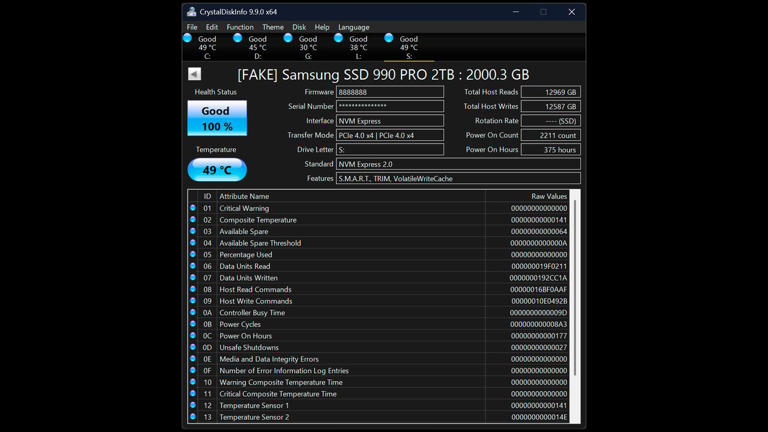Click Rotation Rate value field
Image resolution: width=768 pixels, height=432 pixels.
(x=551, y=120)
